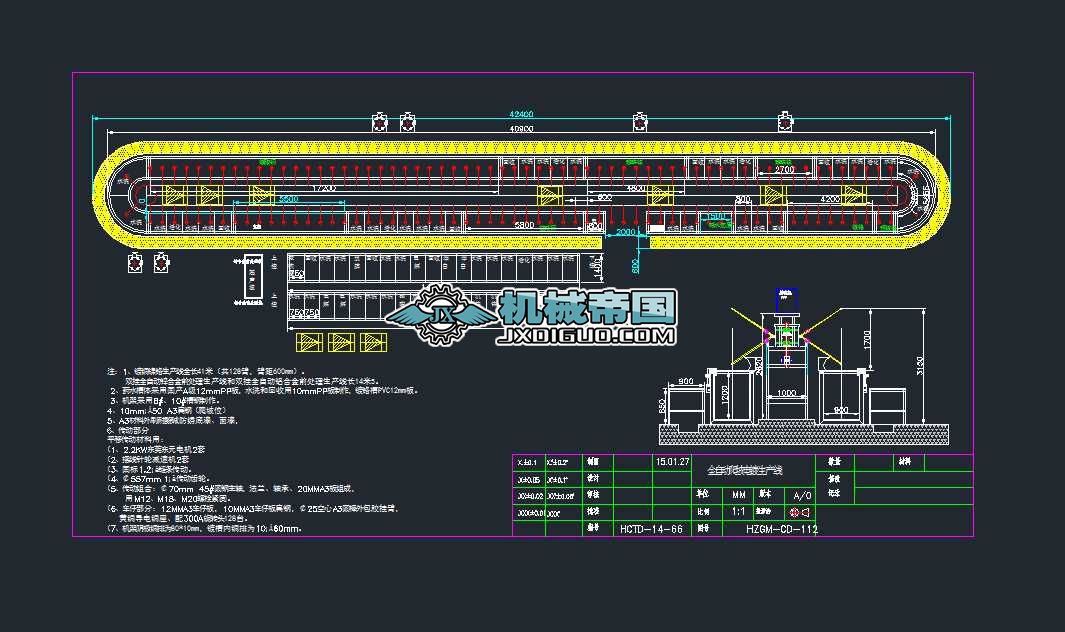Click the '2700' dimension text
Viewport: 1065px width, 632px height.
click(784, 169)
